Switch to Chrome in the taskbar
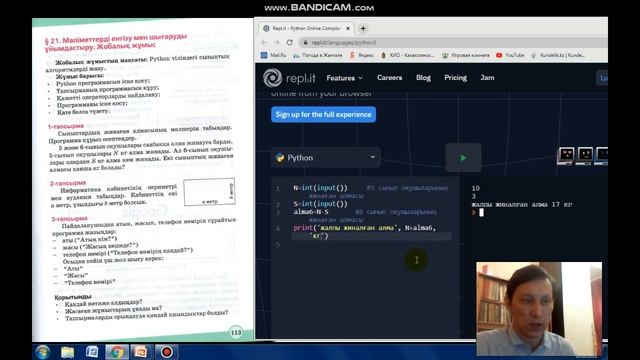Viewport: 640px width, 360px height. click(117, 352)
